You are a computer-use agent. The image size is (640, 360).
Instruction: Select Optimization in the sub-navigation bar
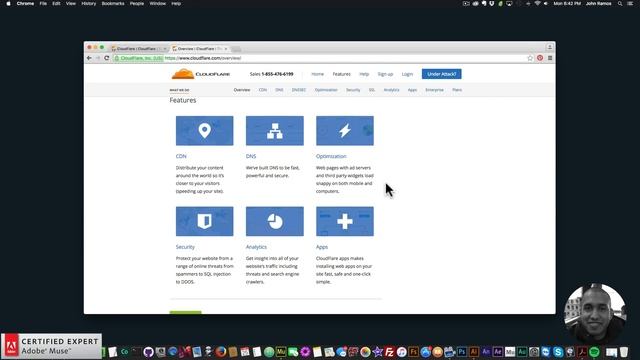click(x=326, y=90)
